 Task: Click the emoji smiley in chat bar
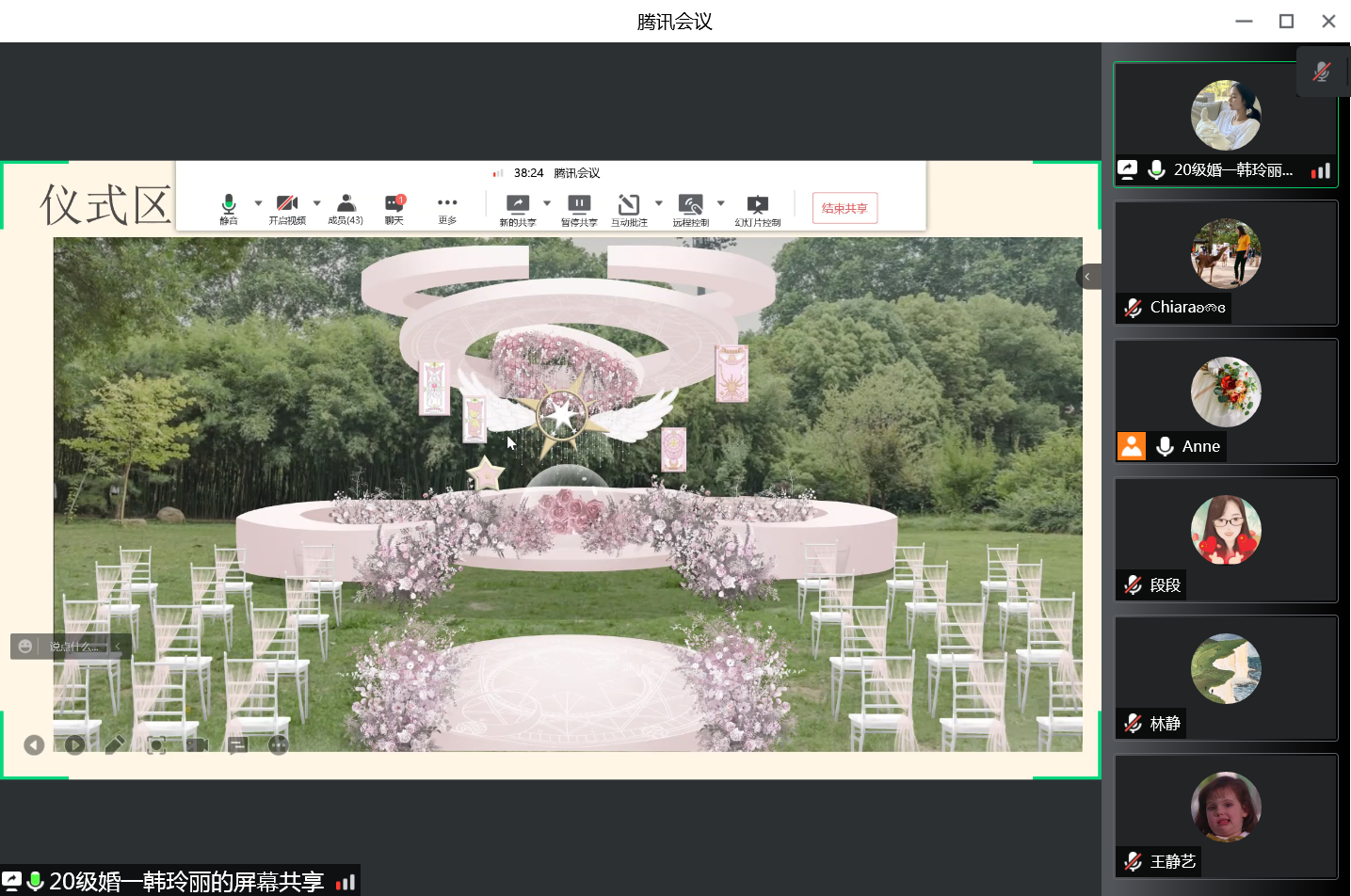point(25,647)
